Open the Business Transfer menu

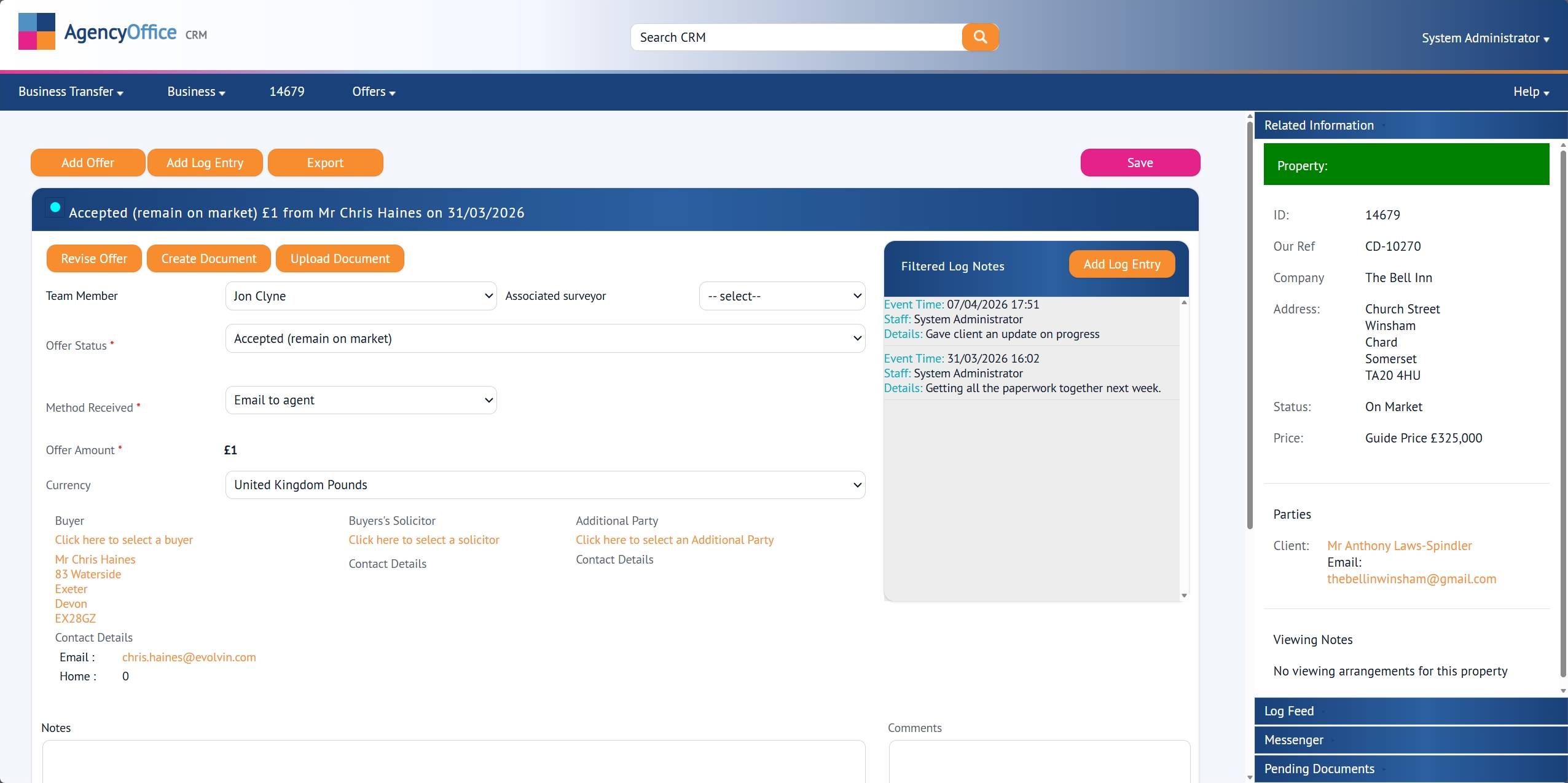coord(69,91)
